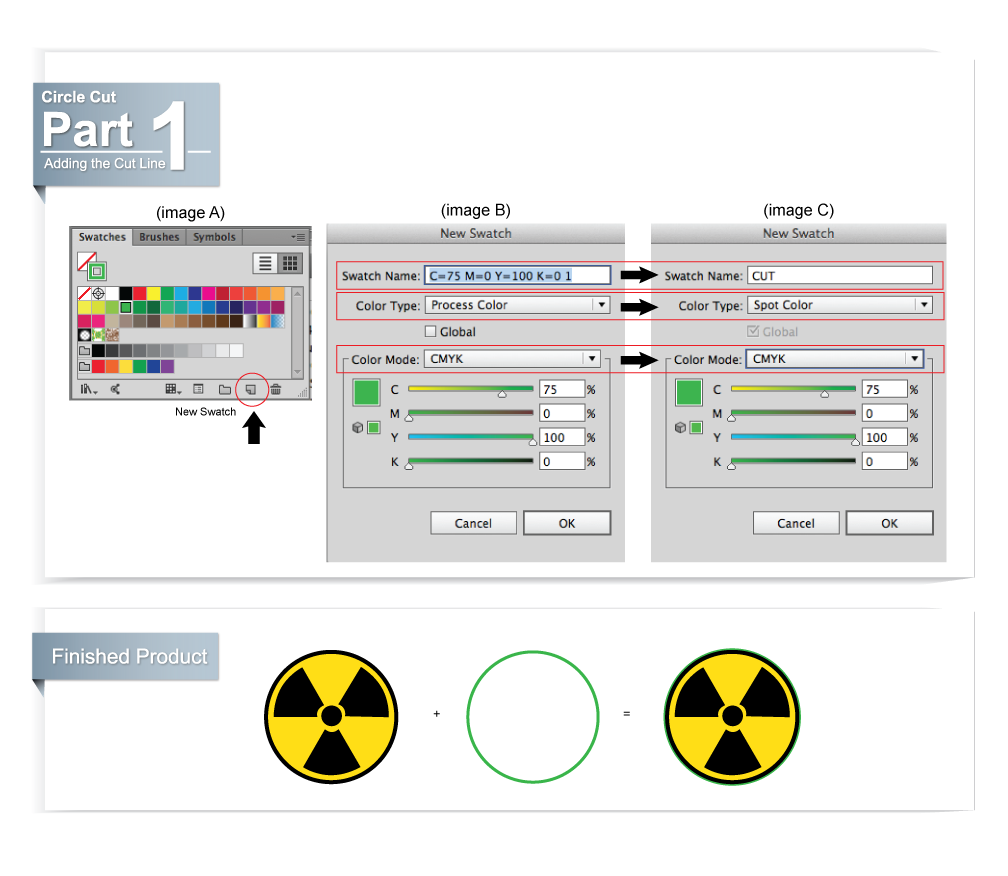The width and height of the screenshot is (1008, 876).
Task: Click the grayed Global checkbox in image C
Action: click(x=753, y=332)
